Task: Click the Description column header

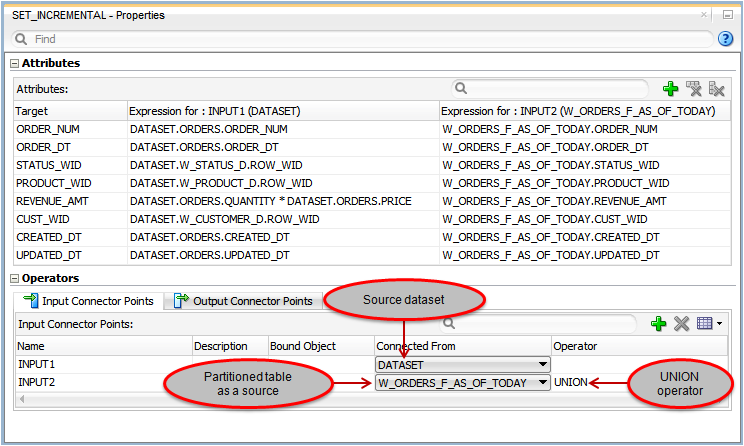Action: (x=230, y=346)
